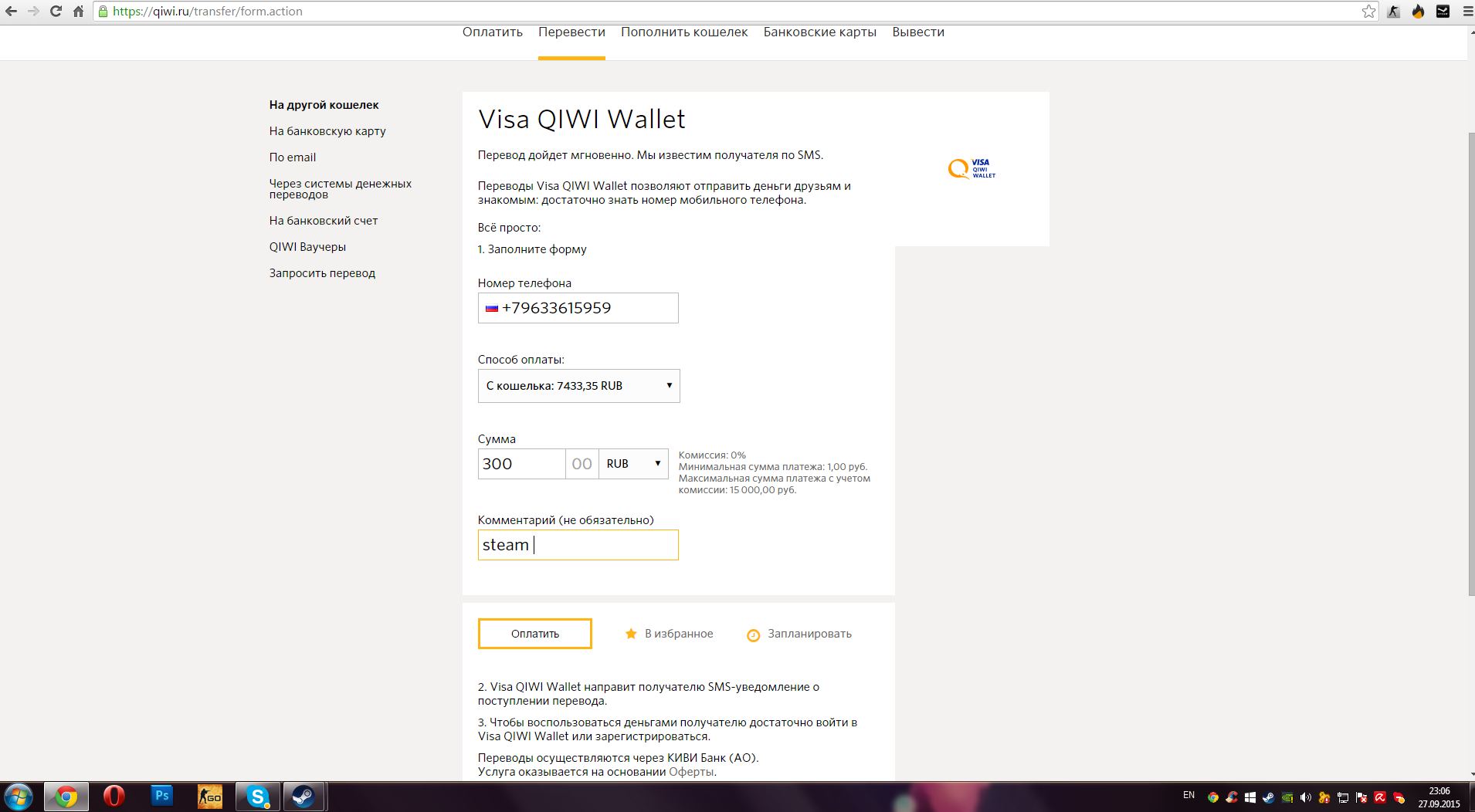Click the kopecks 00 input field
Image resolution: width=1475 pixels, height=812 pixels.
point(582,464)
